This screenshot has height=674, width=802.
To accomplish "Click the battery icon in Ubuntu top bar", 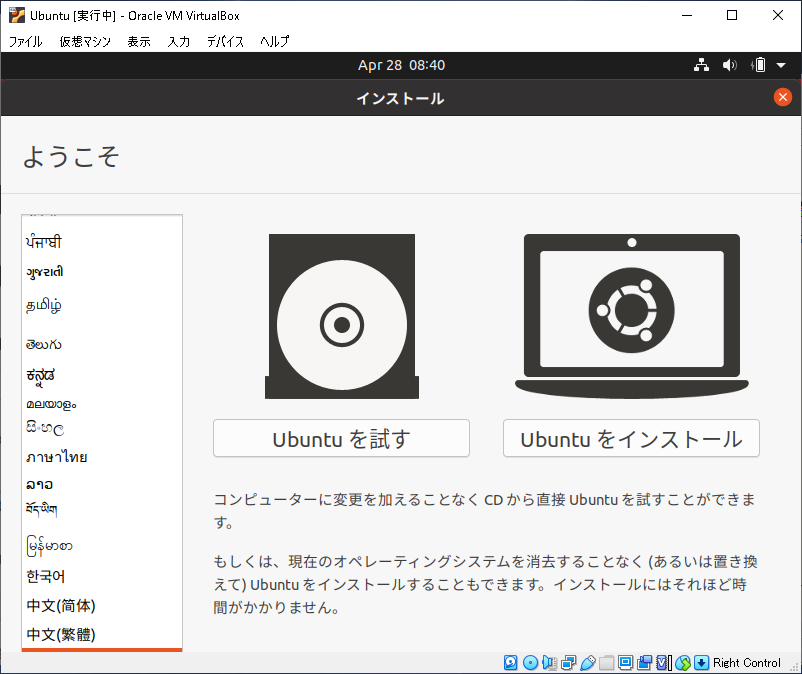I will 758,65.
